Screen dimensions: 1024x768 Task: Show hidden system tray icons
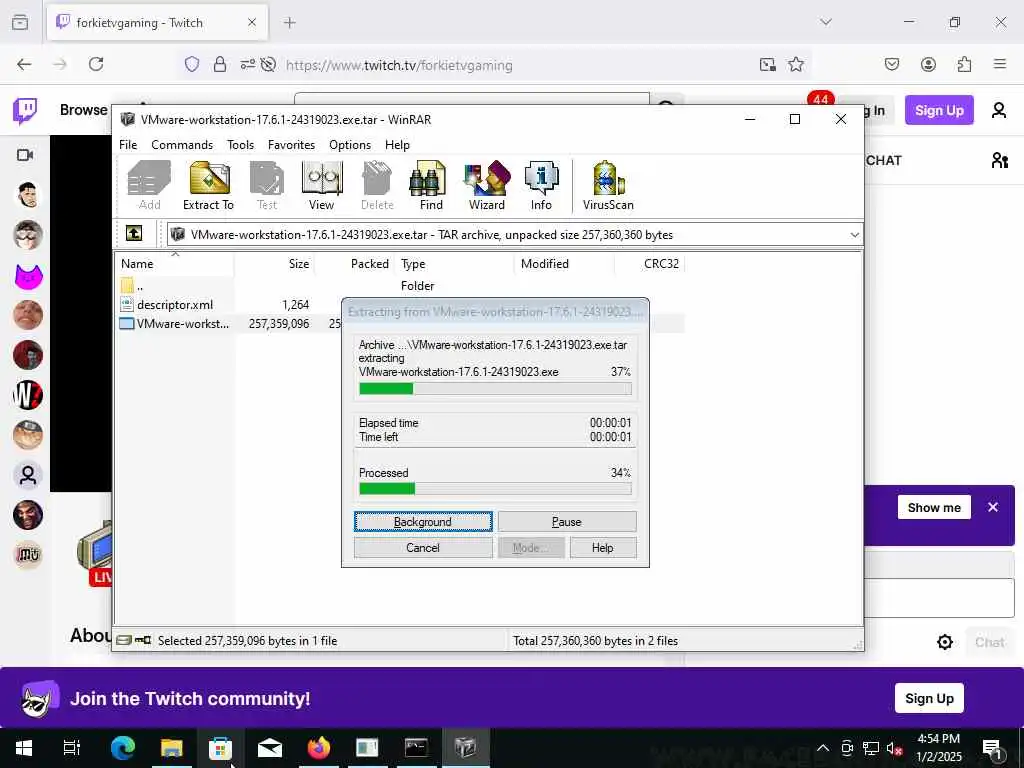[823, 748]
